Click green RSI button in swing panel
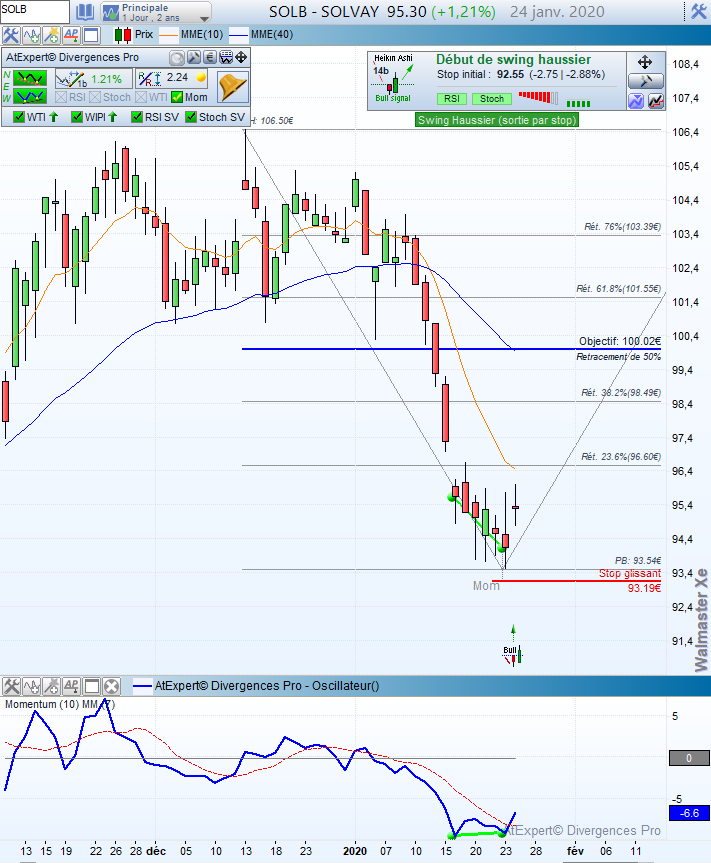Image resolution: width=711 pixels, height=863 pixels. 452,99
